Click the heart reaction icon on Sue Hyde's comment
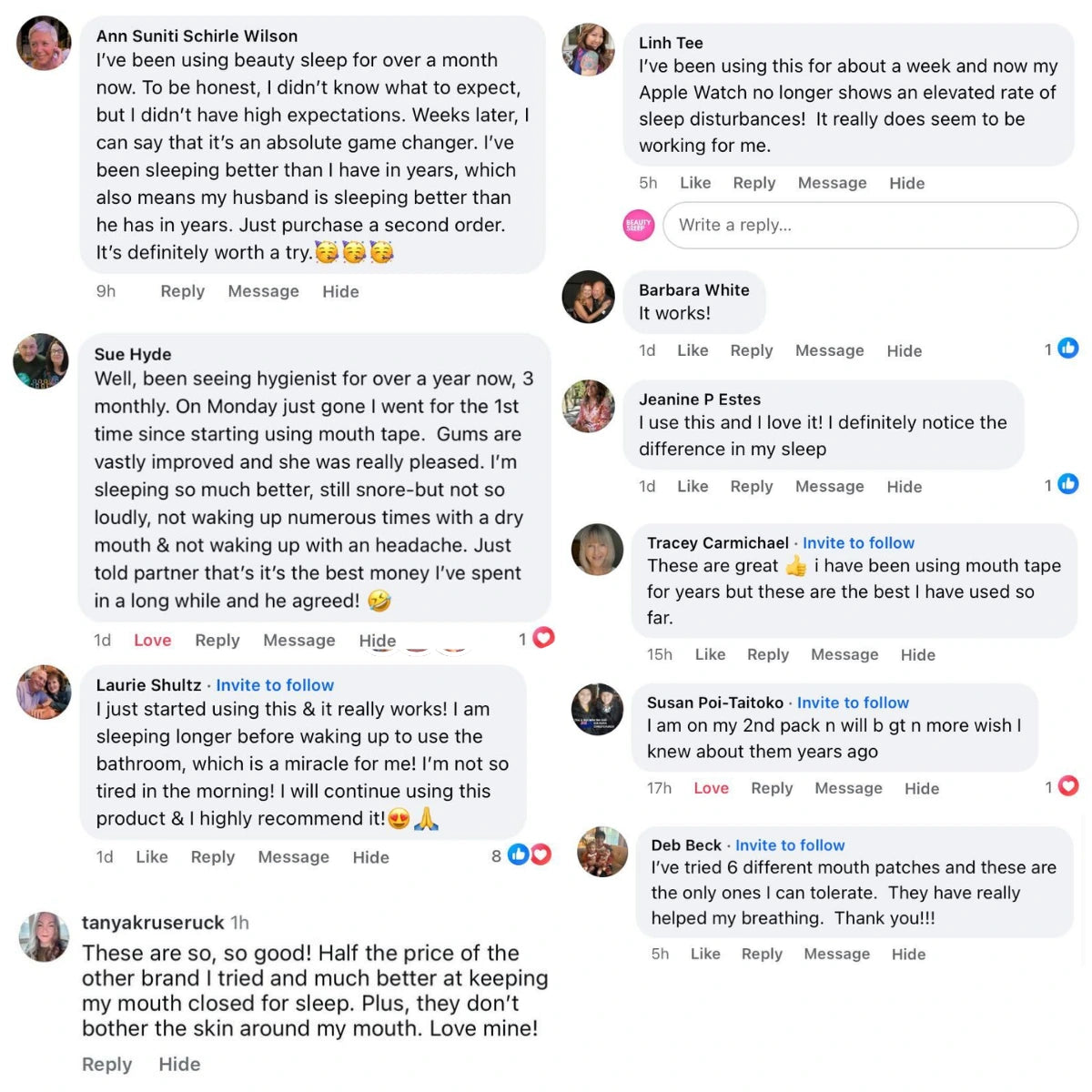1092x1092 pixels. point(543,638)
